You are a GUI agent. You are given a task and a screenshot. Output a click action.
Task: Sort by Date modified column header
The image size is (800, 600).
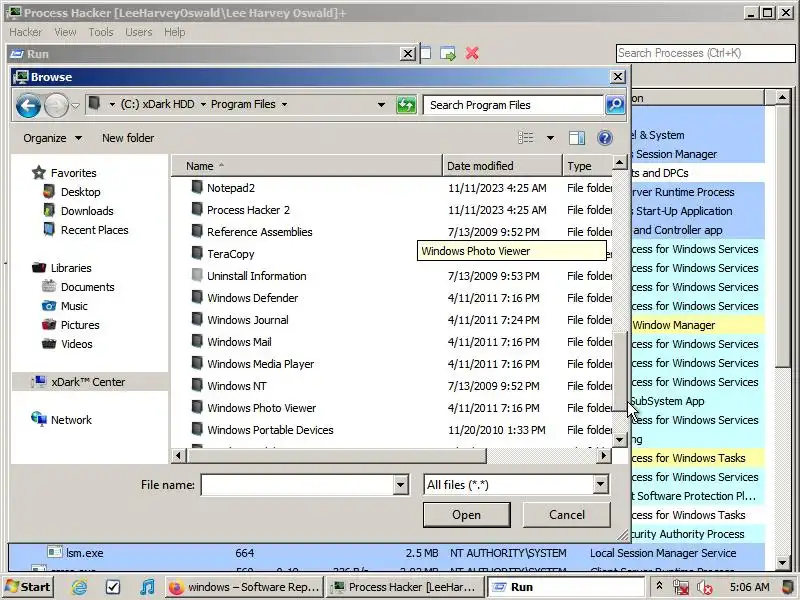503,166
